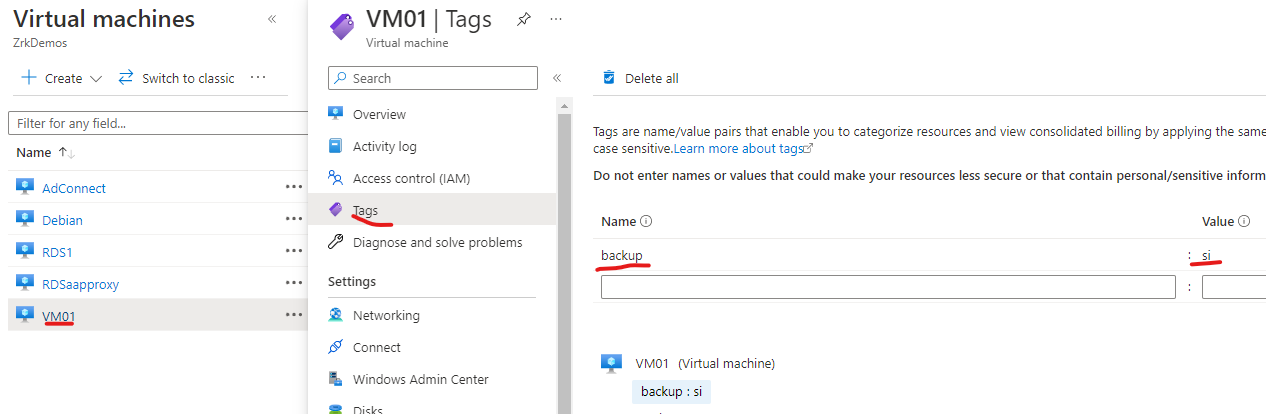Click the backup tag name
This screenshot has width=1266, height=414.
click(x=622, y=255)
